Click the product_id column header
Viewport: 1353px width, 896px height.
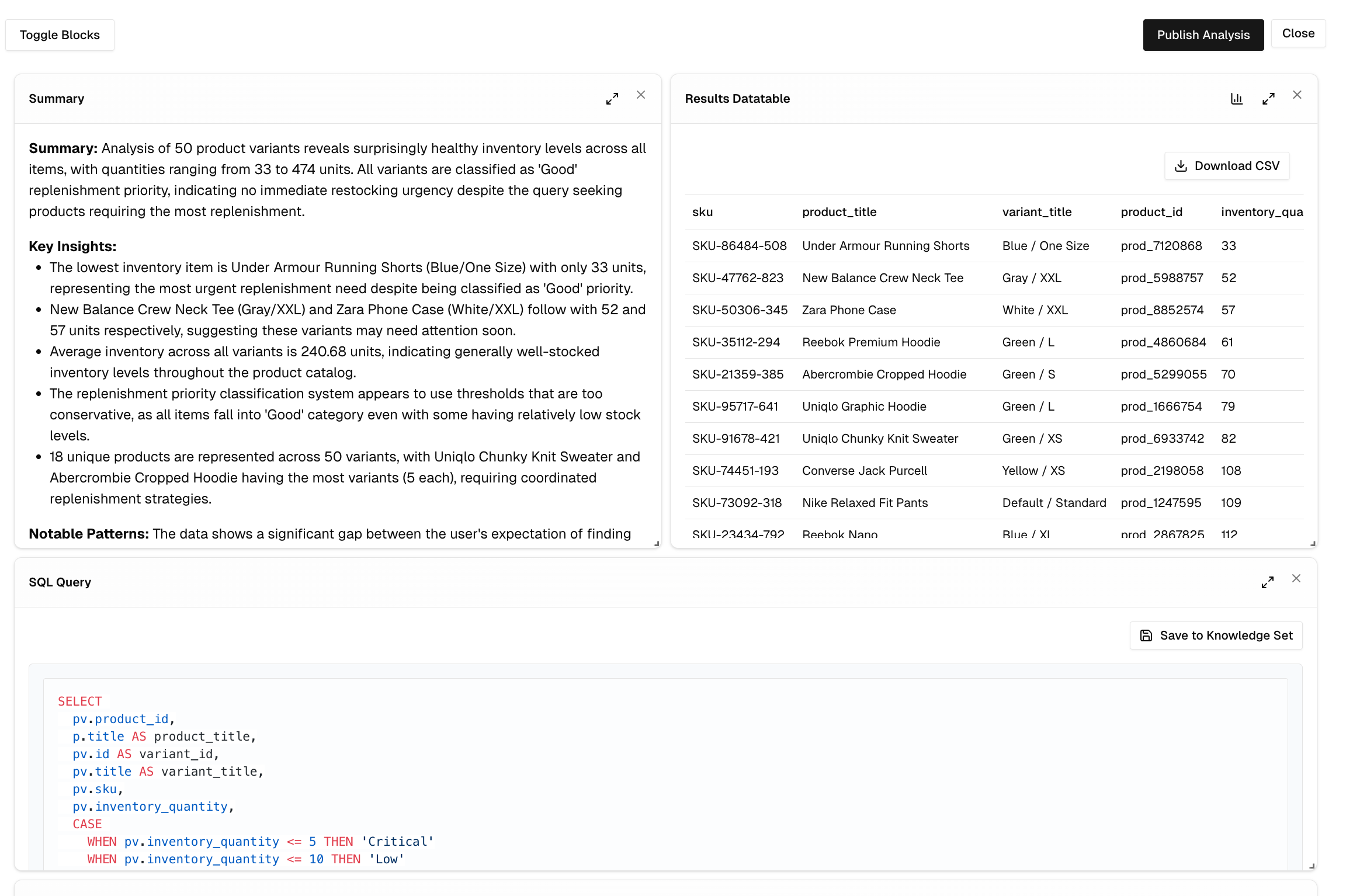(x=1151, y=212)
